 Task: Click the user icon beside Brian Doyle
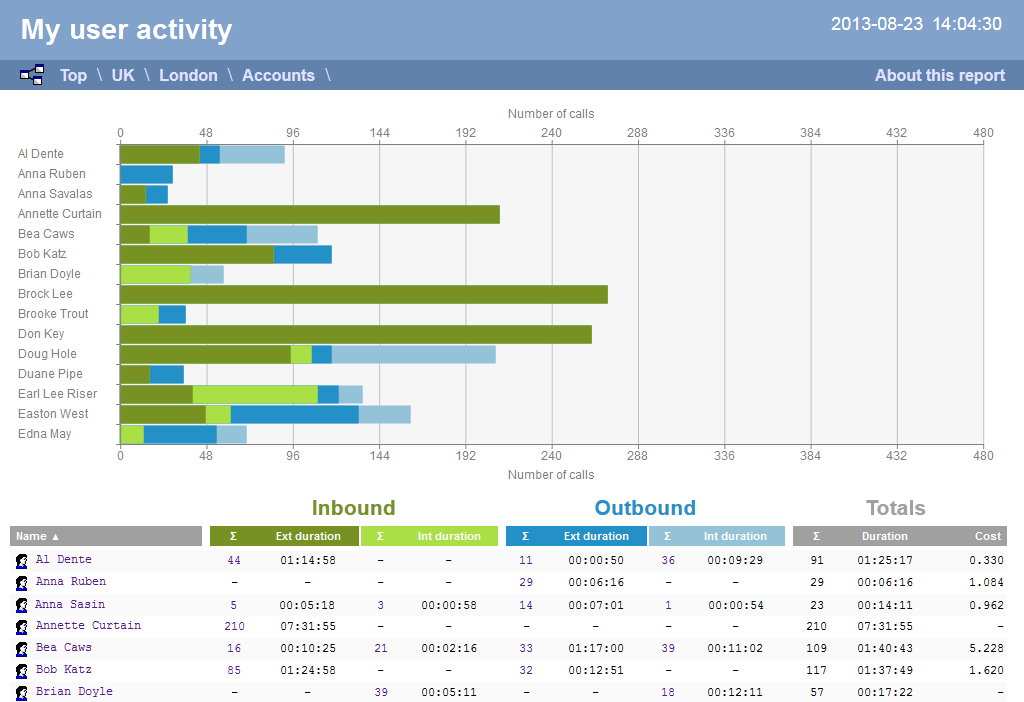click(x=22, y=692)
